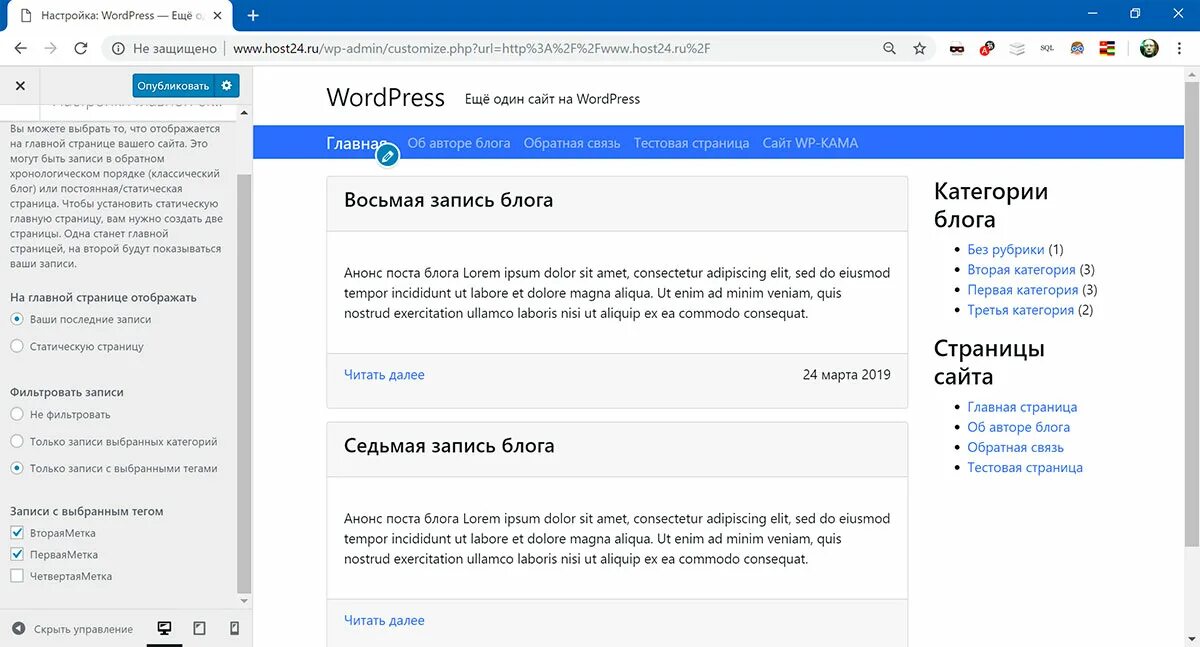Open the Первая категория link
This screenshot has height=647, width=1200.
coord(1023,290)
